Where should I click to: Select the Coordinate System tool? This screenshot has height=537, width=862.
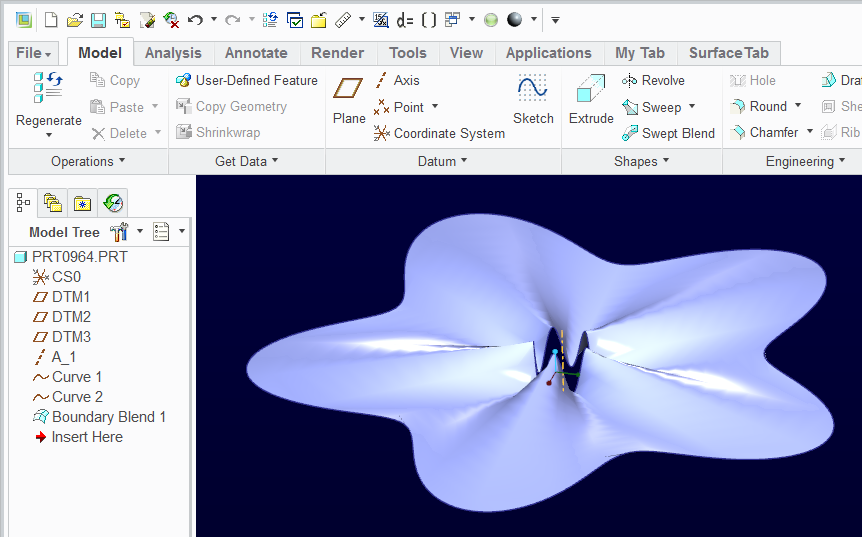[x=439, y=133]
